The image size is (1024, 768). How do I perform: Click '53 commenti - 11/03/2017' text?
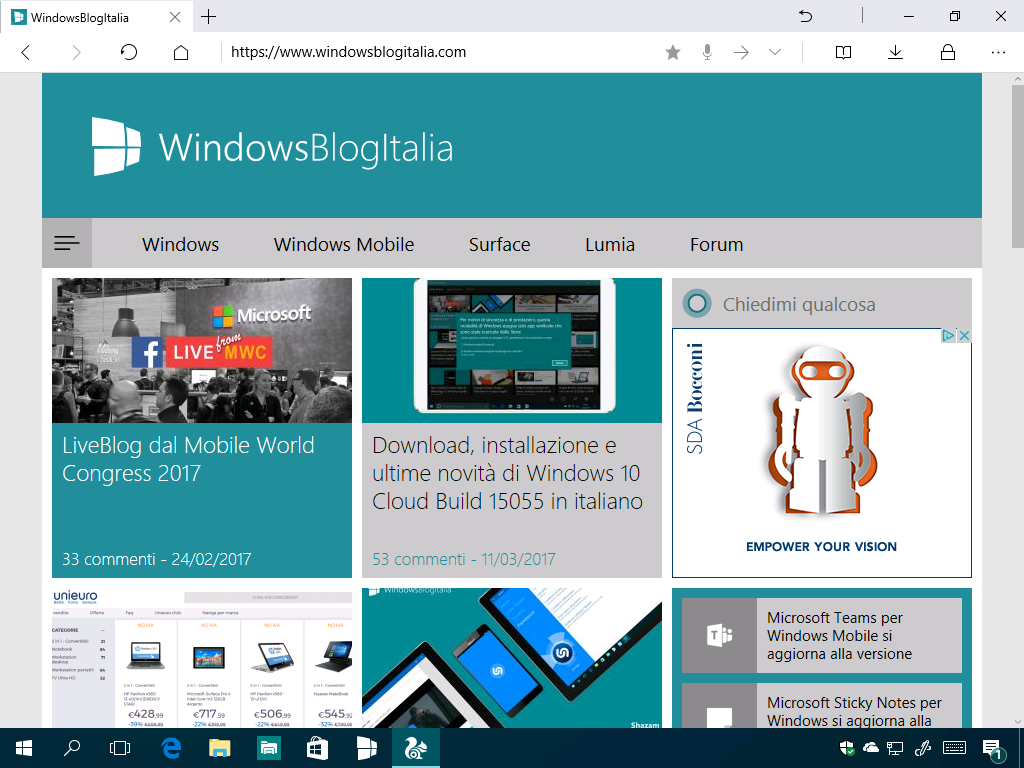[x=464, y=559]
